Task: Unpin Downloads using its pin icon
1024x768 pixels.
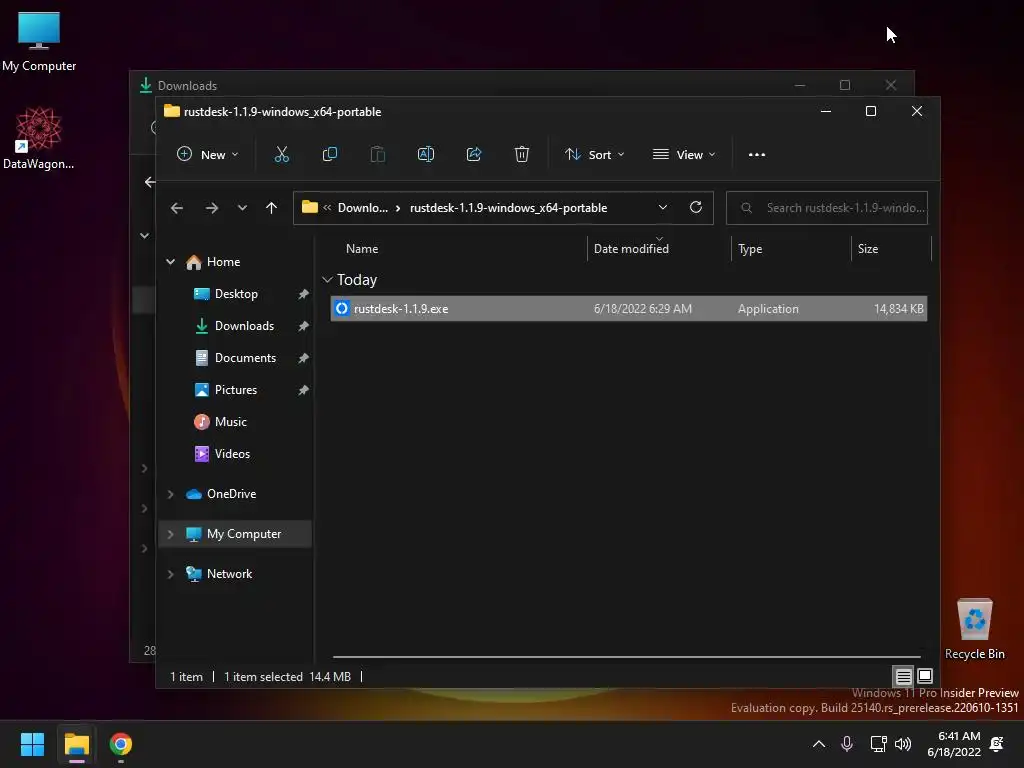Action: (303, 325)
